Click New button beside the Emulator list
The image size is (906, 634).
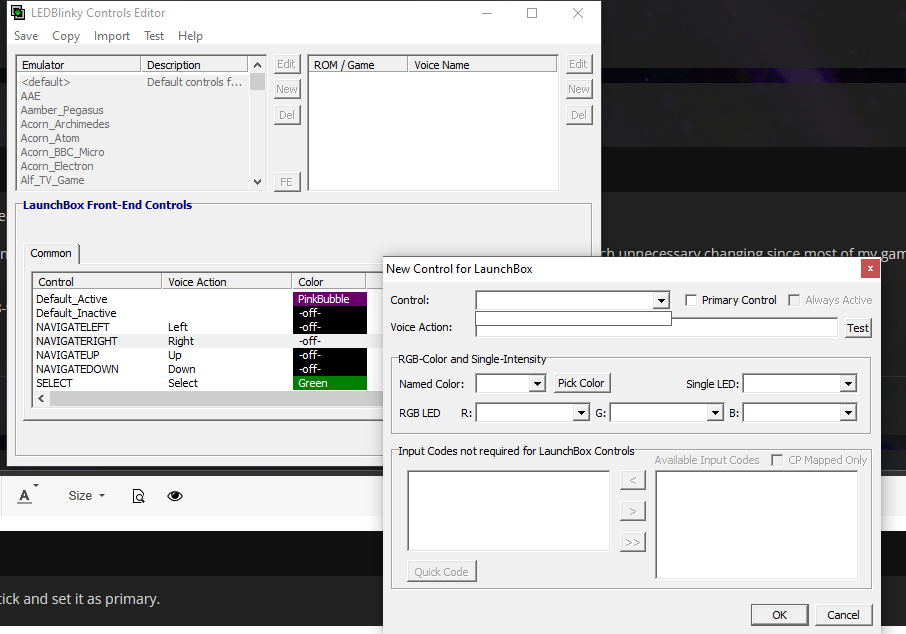(x=287, y=90)
